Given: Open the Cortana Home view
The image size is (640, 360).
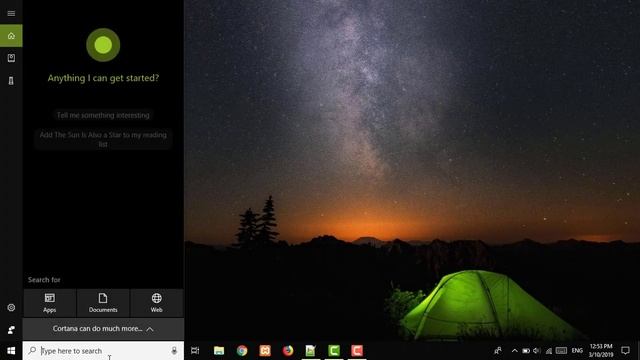Looking at the screenshot, I should click(x=11, y=36).
